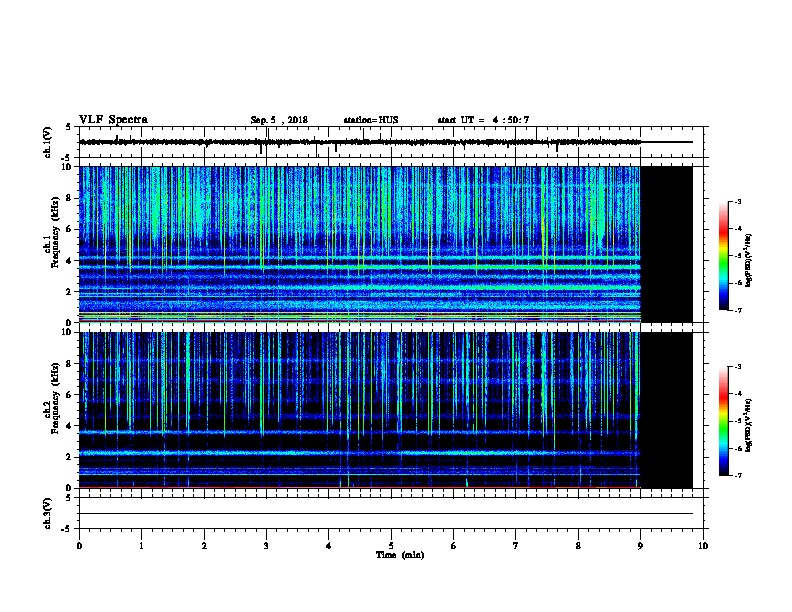Click the black data gap in ch.2 spectrogram
Viewport: 792px width, 612px height.
pyautogui.click(x=666, y=410)
